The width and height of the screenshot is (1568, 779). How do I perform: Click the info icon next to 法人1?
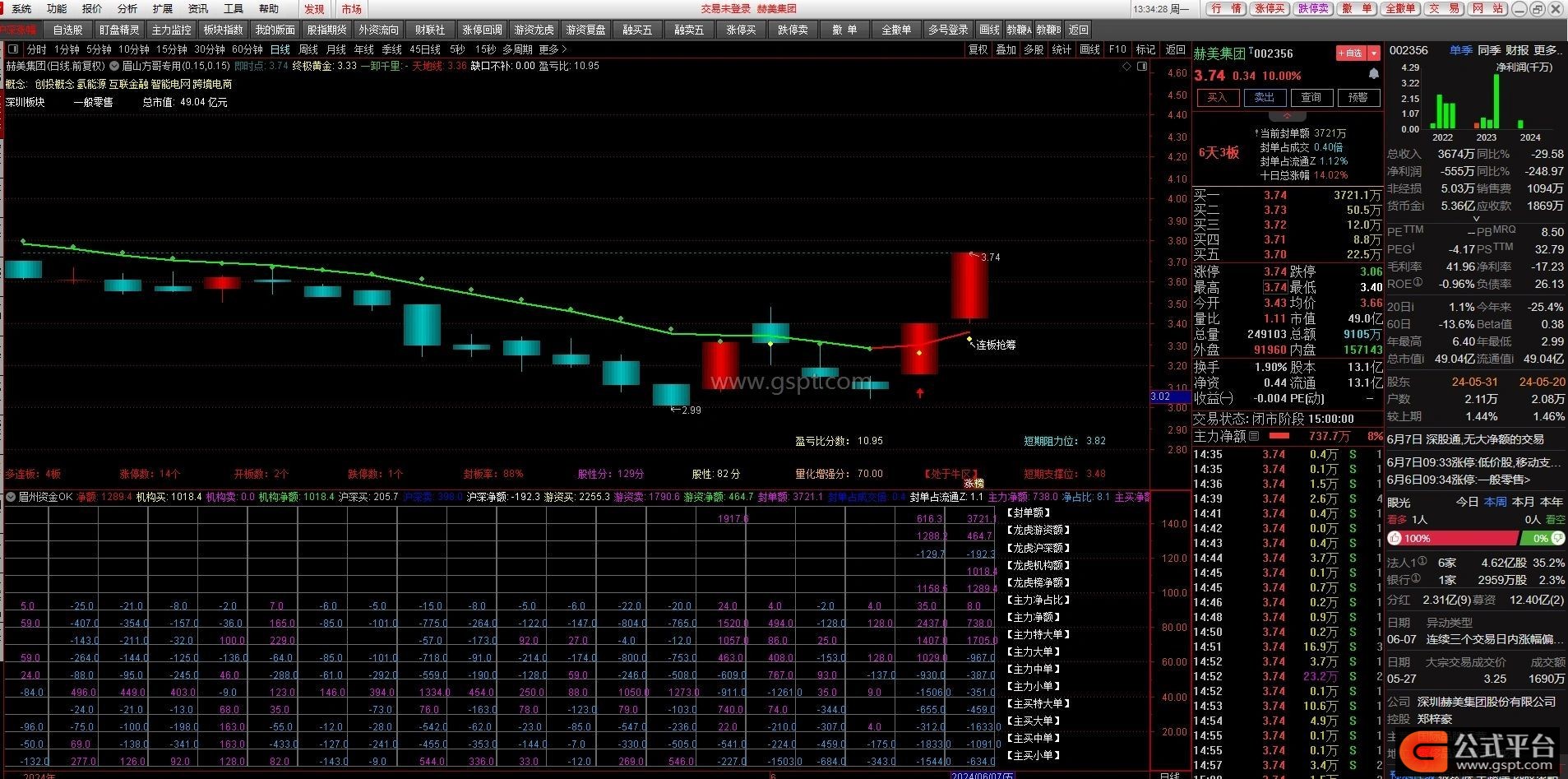(x=1422, y=562)
